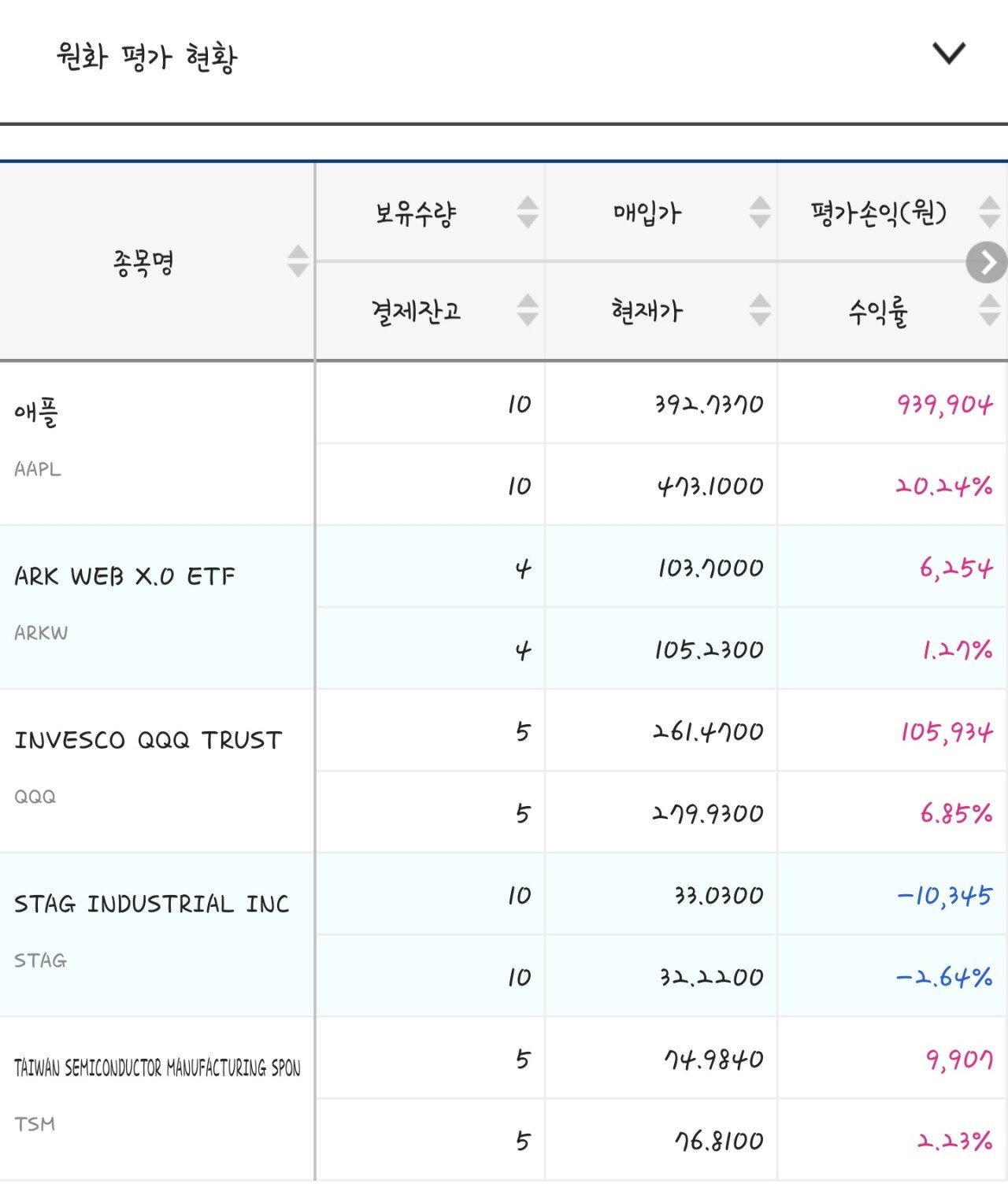
Task: Click QQQ return rate 6.85%
Action: pos(956,814)
